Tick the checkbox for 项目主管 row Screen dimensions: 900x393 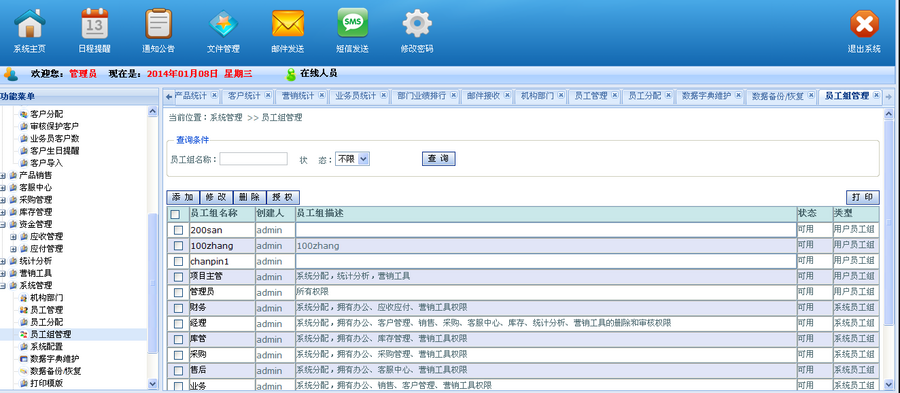(178, 277)
